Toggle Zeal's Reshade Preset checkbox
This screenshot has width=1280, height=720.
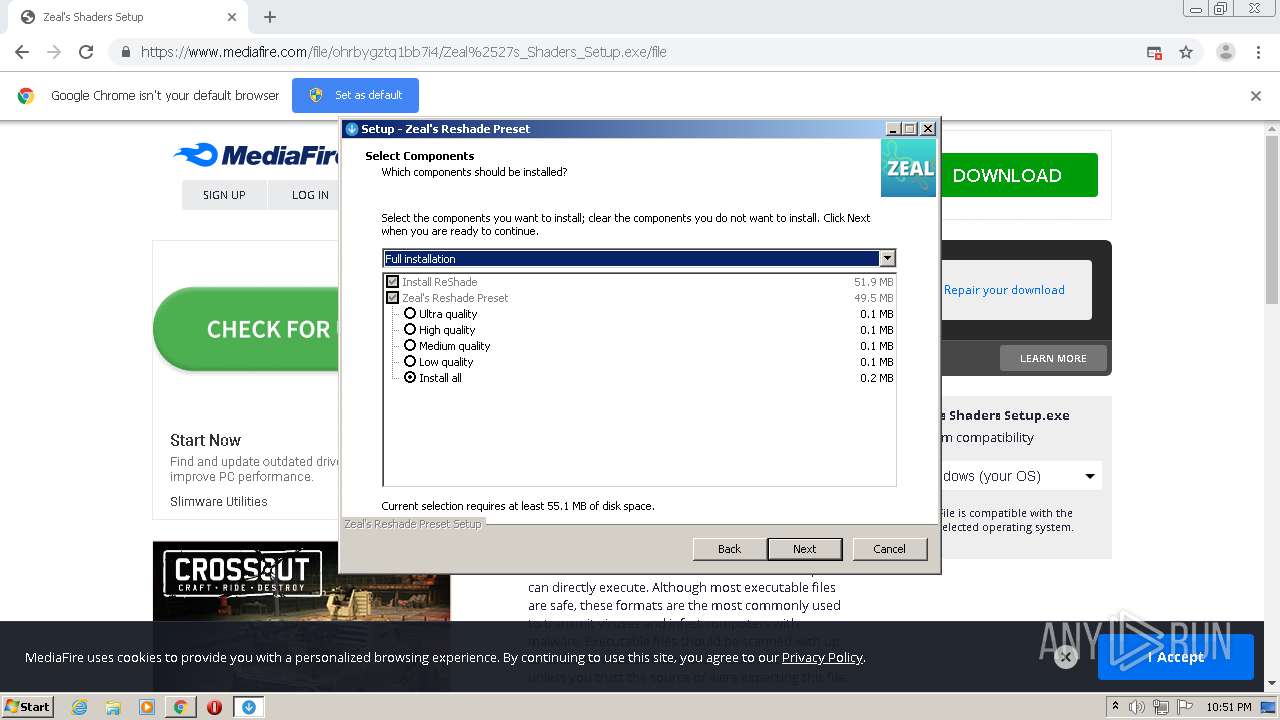click(392, 298)
